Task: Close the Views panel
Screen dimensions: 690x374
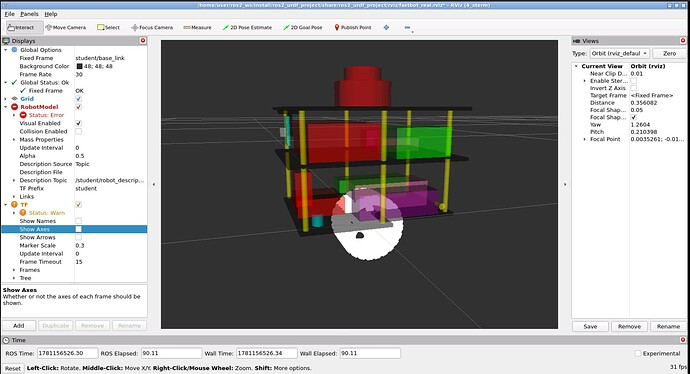Action: 683,40
